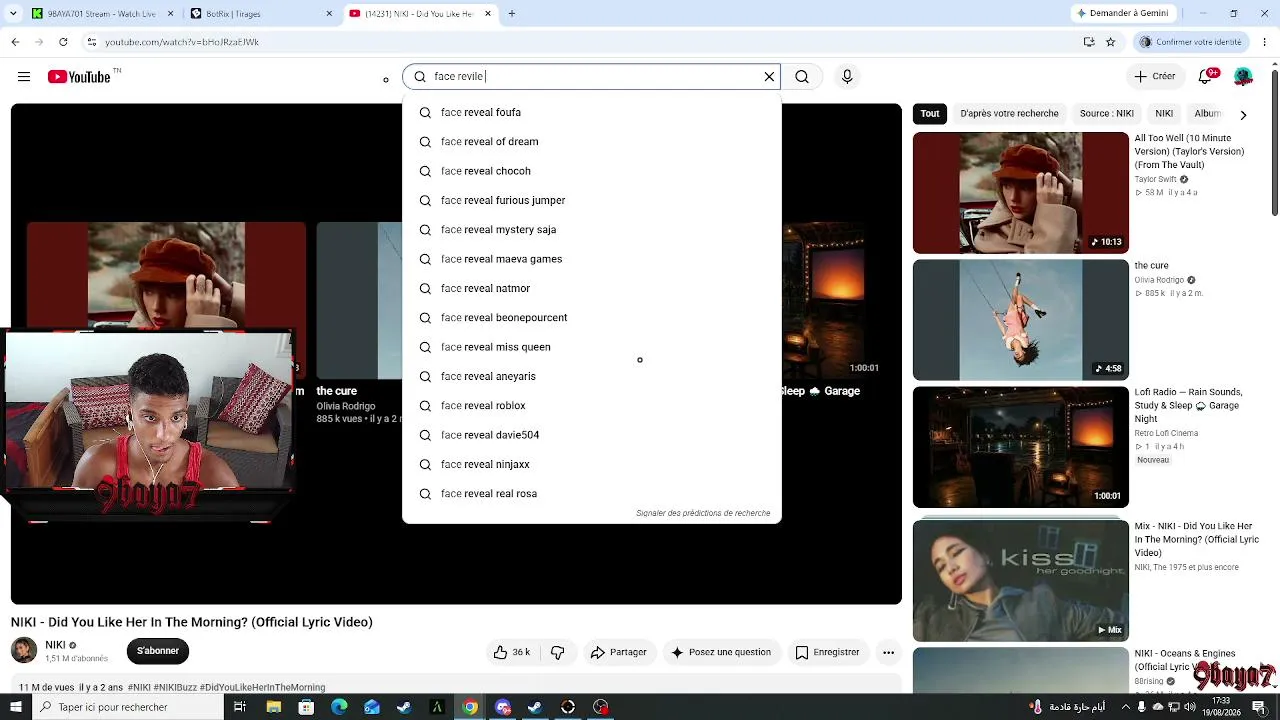Open the NIKI Mix playlist thumbnail
Image resolution: width=1280 pixels, height=720 pixels.
(x=1020, y=581)
